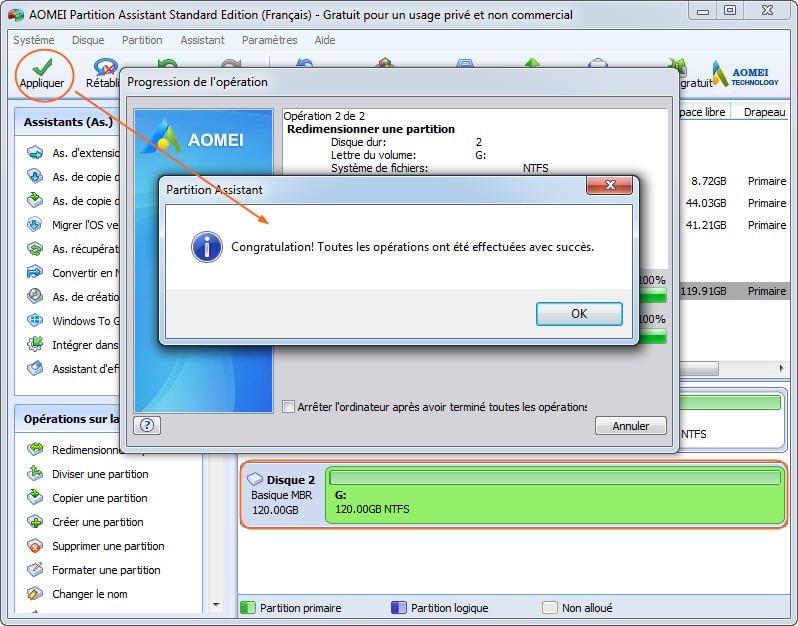Click the Formater une partition text link
Image resolution: width=798 pixels, height=626 pixels.
pyautogui.click(x=106, y=570)
